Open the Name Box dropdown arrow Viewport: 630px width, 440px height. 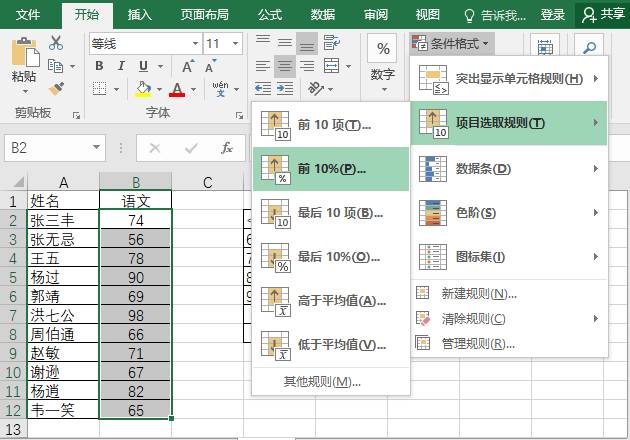(96, 147)
